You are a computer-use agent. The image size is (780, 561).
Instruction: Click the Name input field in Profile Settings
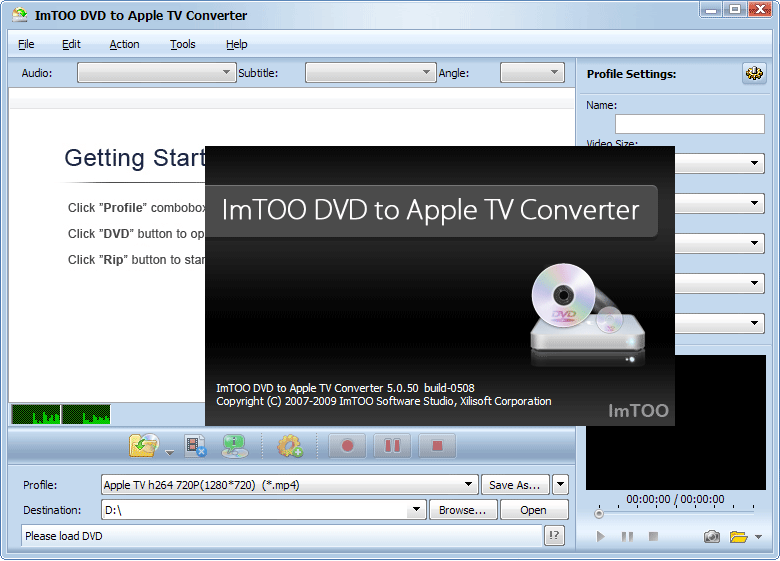point(689,124)
